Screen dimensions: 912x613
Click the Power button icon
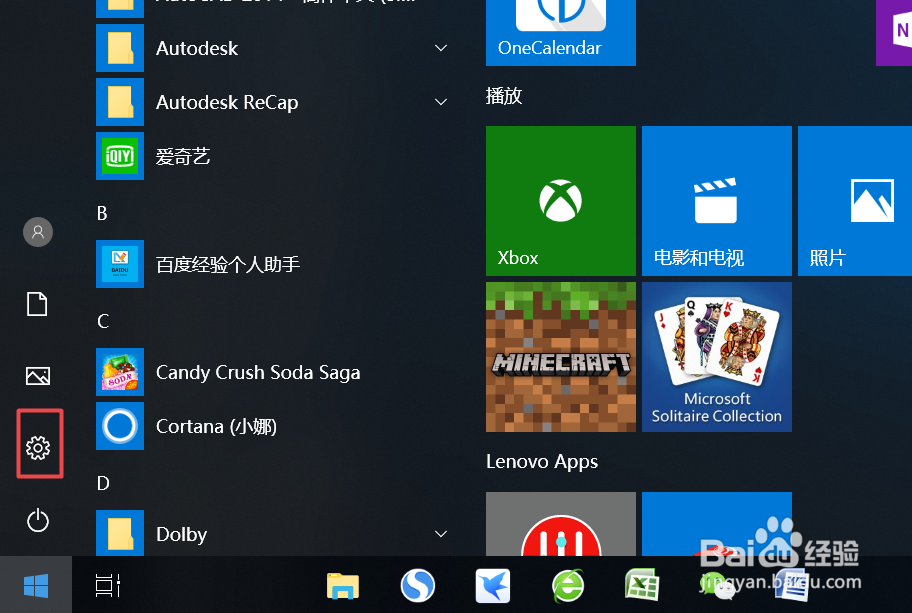click(38, 520)
